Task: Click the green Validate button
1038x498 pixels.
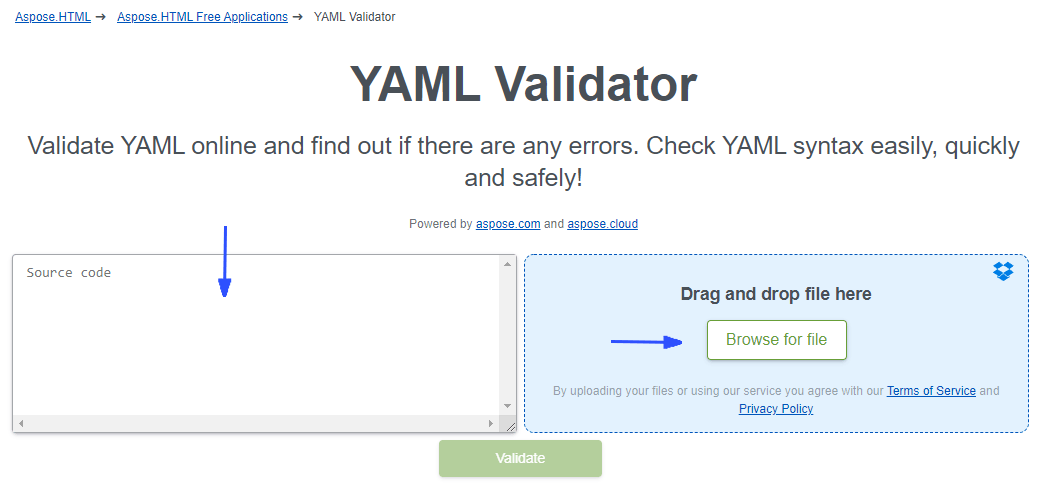Action: pos(520,458)
